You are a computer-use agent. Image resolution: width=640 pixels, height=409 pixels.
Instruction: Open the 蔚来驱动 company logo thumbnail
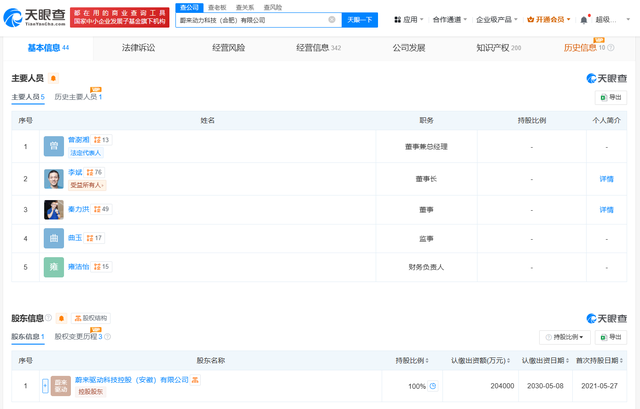click(61, 386)
